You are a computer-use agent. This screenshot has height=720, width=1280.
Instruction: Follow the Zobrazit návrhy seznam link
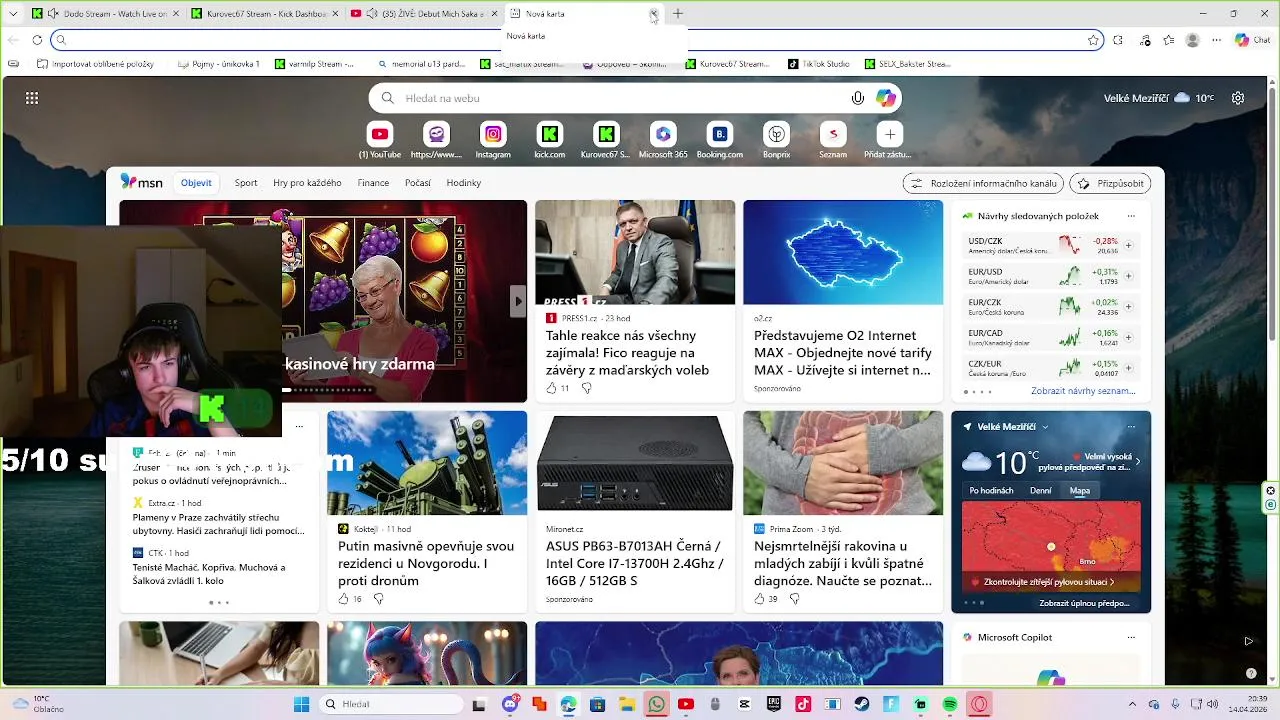coord(1083,391)
